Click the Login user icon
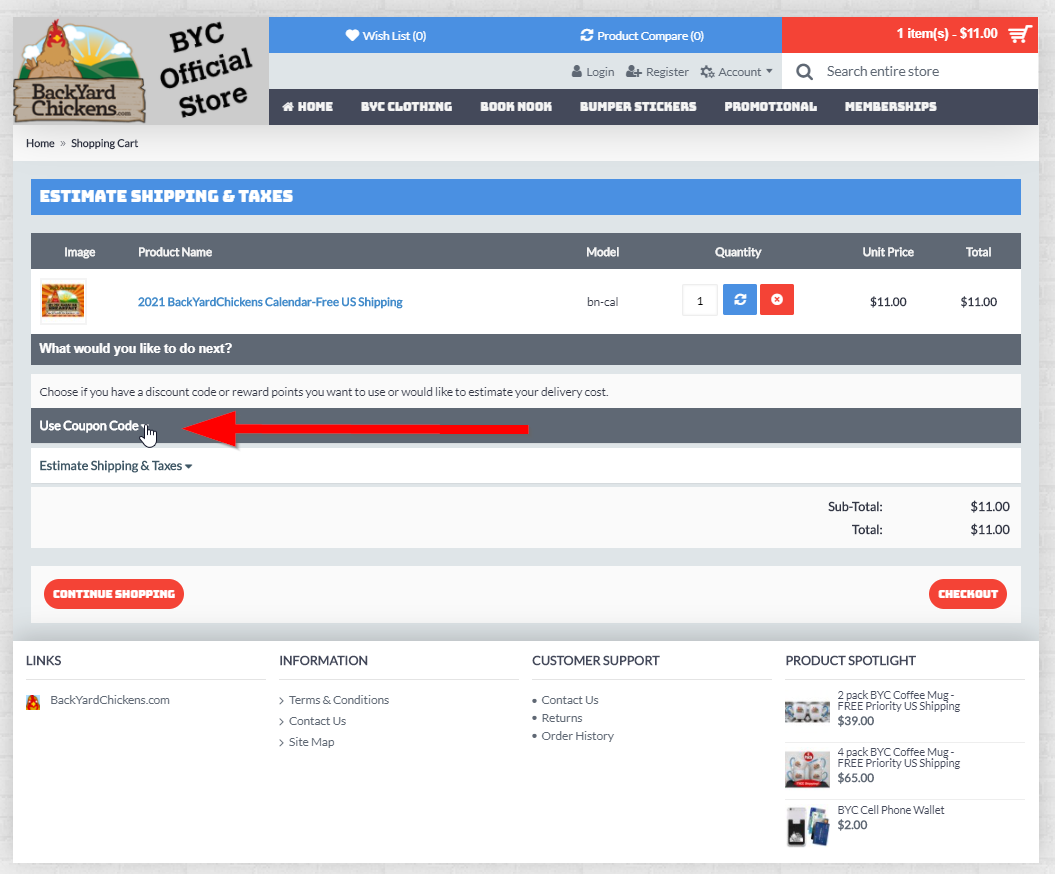The height and width of the screenshot is (874, 1055). [577, 71]
